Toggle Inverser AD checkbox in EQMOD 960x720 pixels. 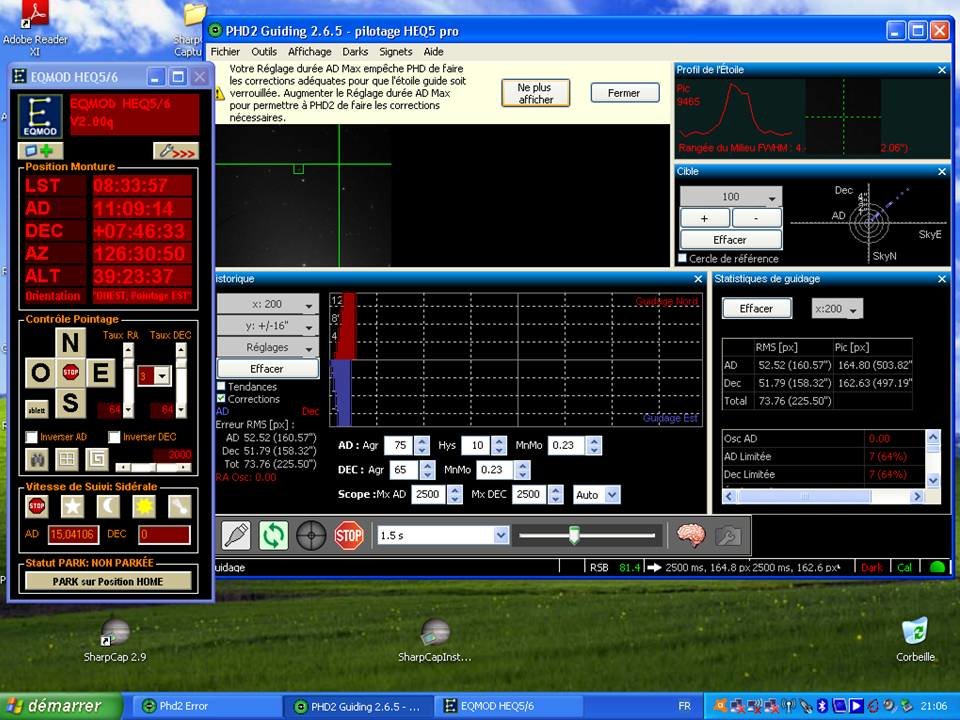click(x=32, y=437)
